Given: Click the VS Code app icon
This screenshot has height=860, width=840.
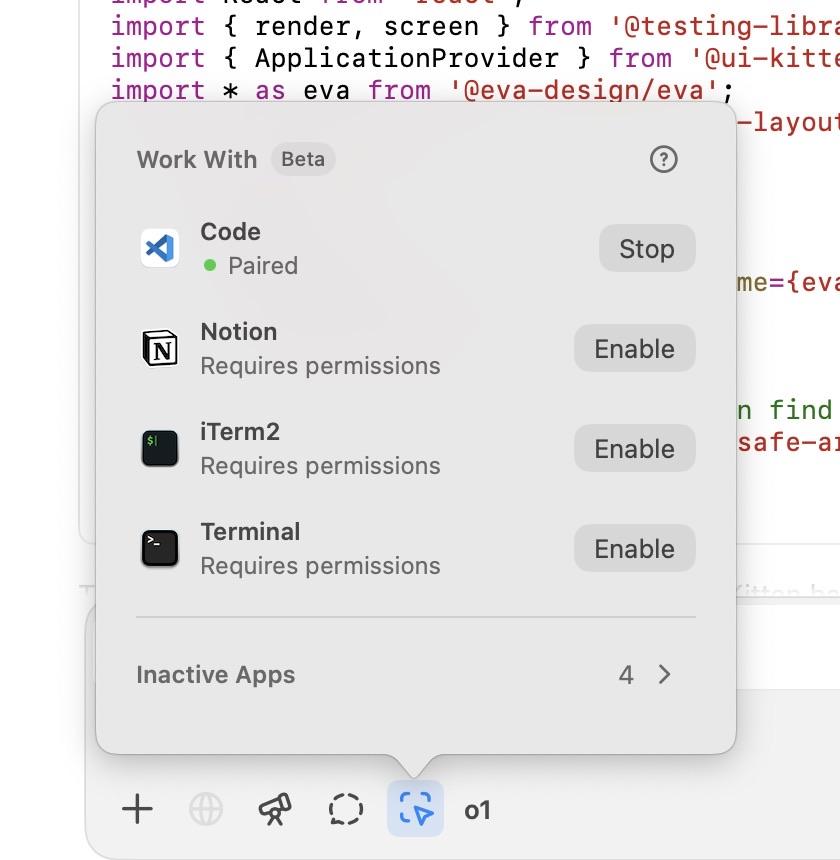Looking at the screenshot, I should (x=160, y=248).
